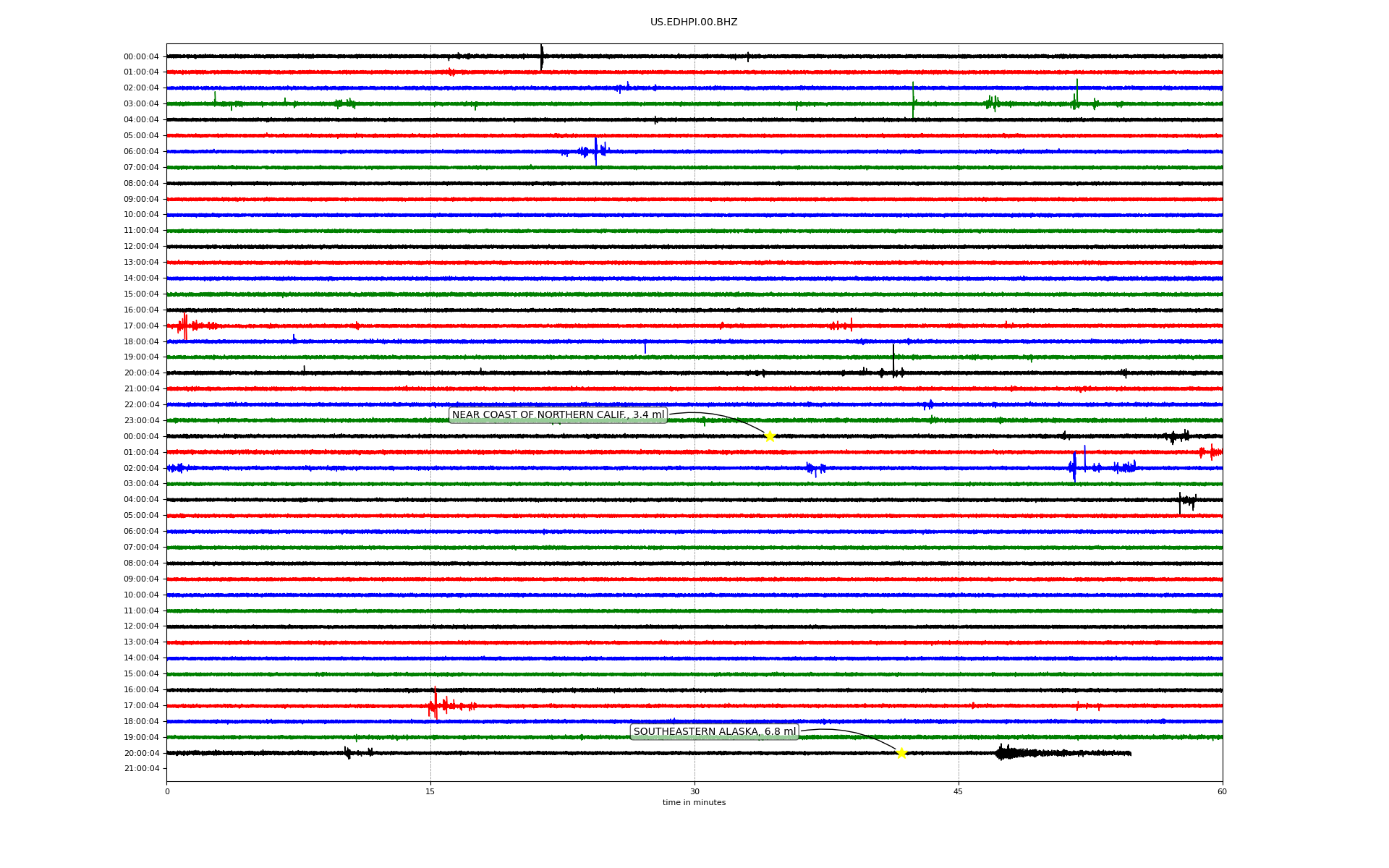Click the Southeastern Alaska earthquake star marker
1389x868 pixels.
901,753
